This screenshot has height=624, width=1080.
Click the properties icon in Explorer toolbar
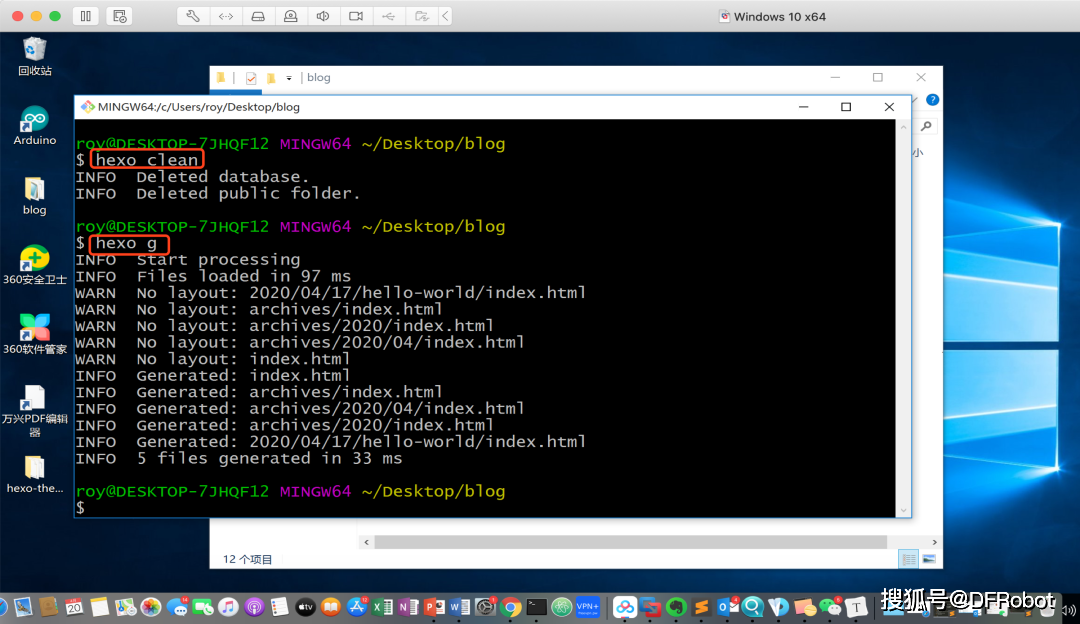[251, 78]
